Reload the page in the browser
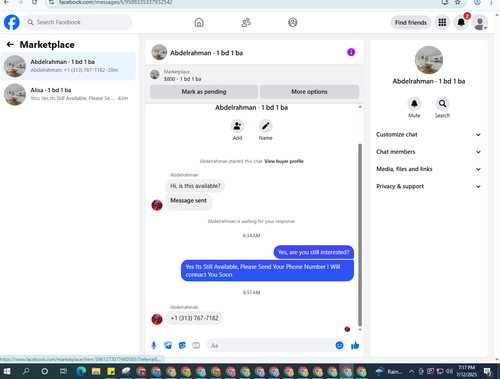 (x=34, y=3)
